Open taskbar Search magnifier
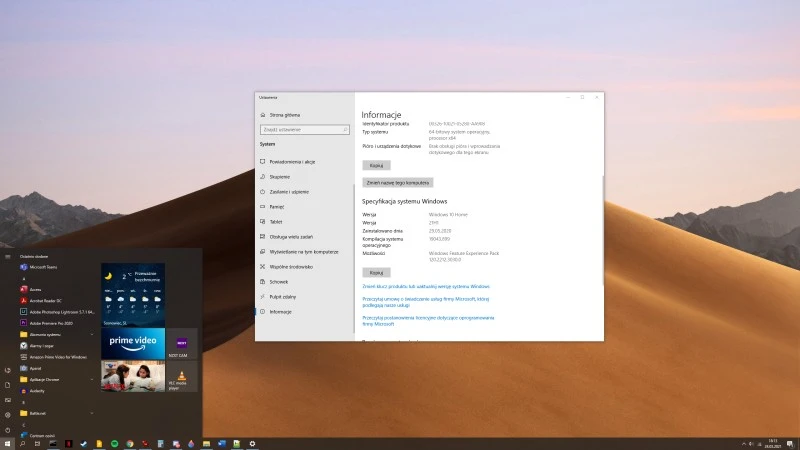800x450 pixels. pos(22,444)
